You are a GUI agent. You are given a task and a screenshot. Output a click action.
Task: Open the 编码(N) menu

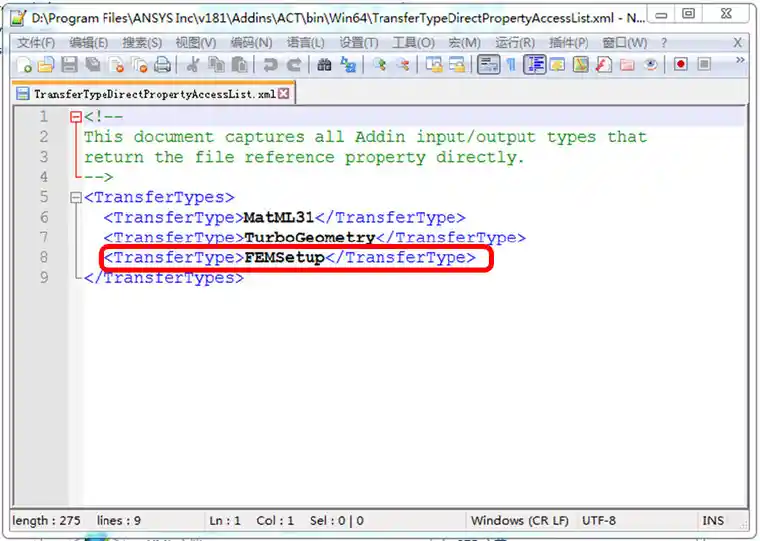point(251,43)
